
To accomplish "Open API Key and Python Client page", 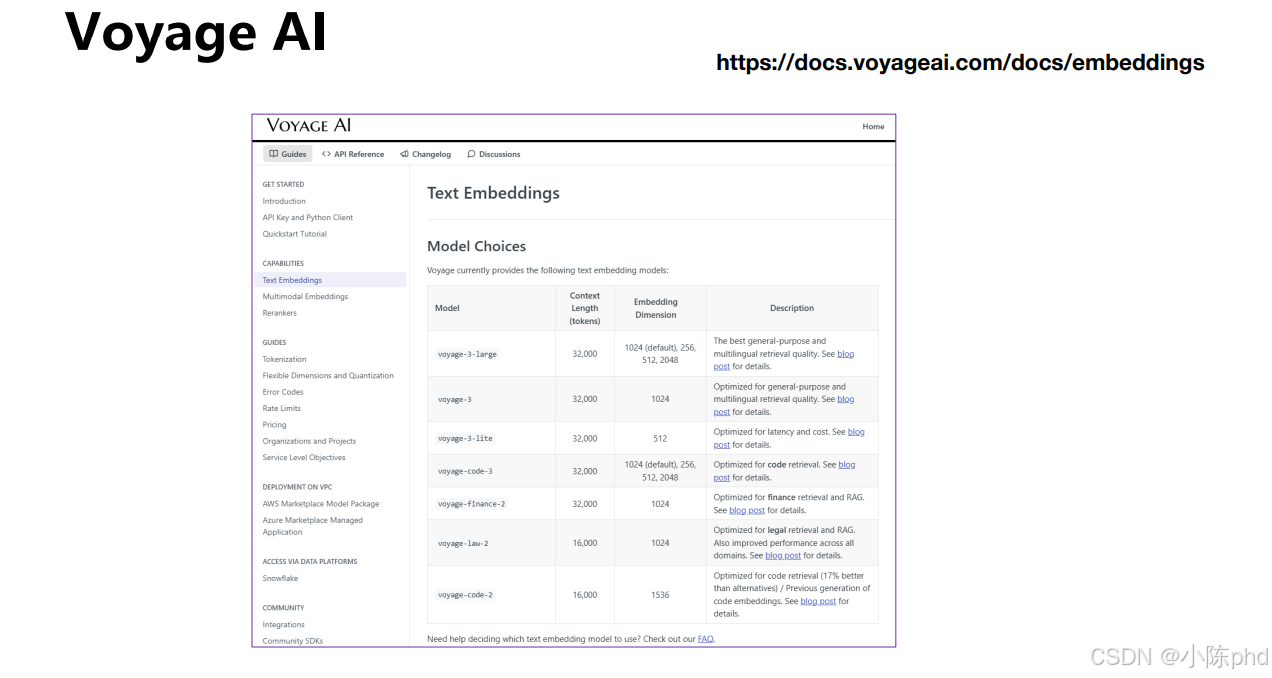I will [x=308, y=217].
